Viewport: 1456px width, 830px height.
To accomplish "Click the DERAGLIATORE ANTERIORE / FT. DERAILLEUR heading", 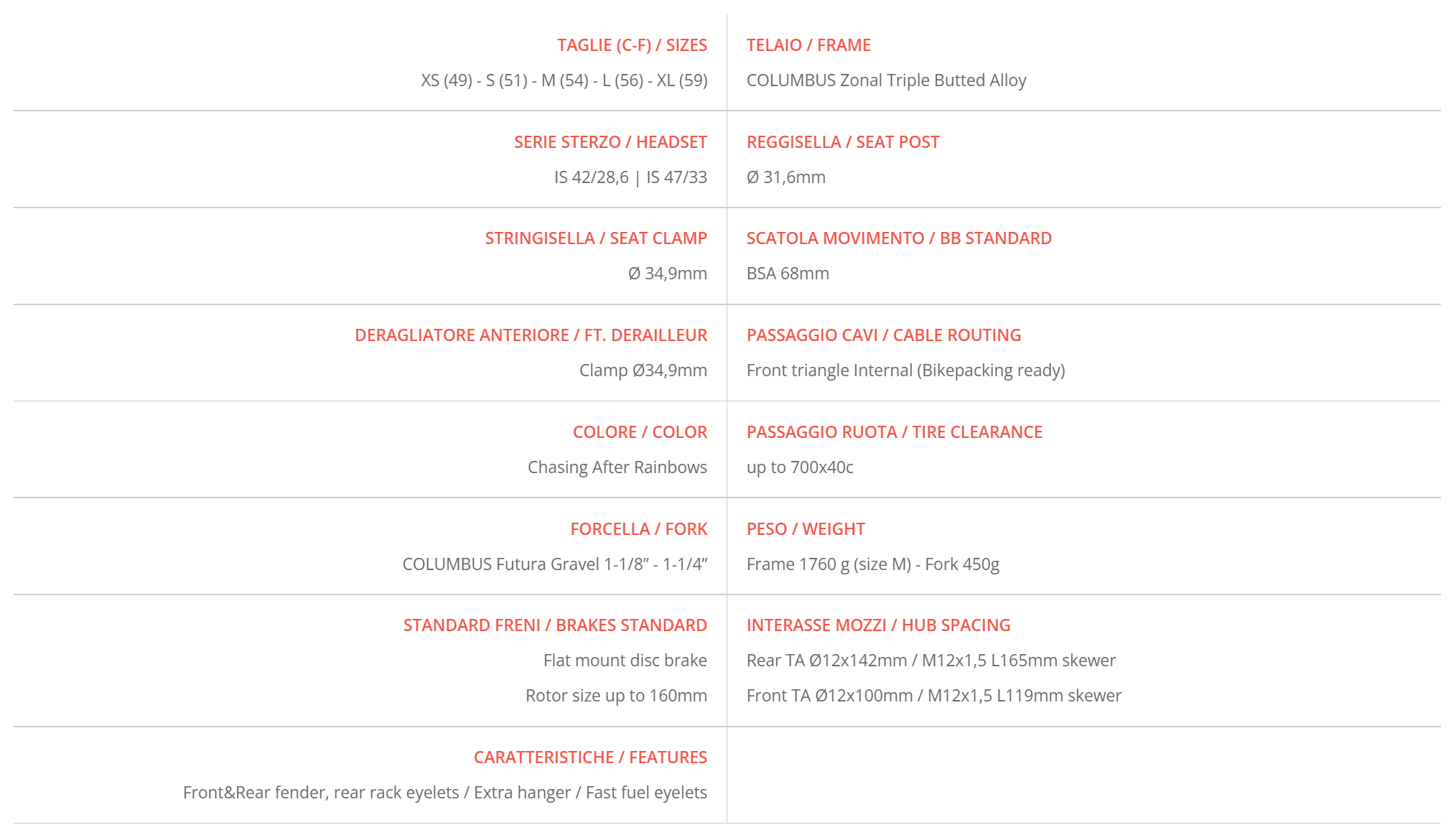I will (531, 335).
